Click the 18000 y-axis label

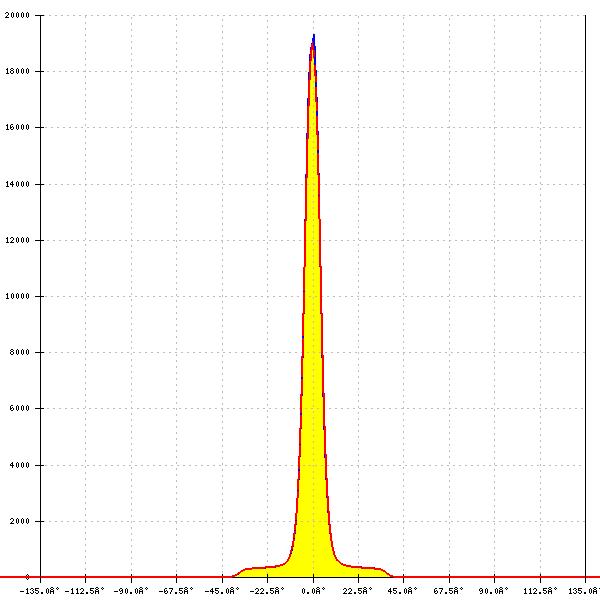(17, 72)
